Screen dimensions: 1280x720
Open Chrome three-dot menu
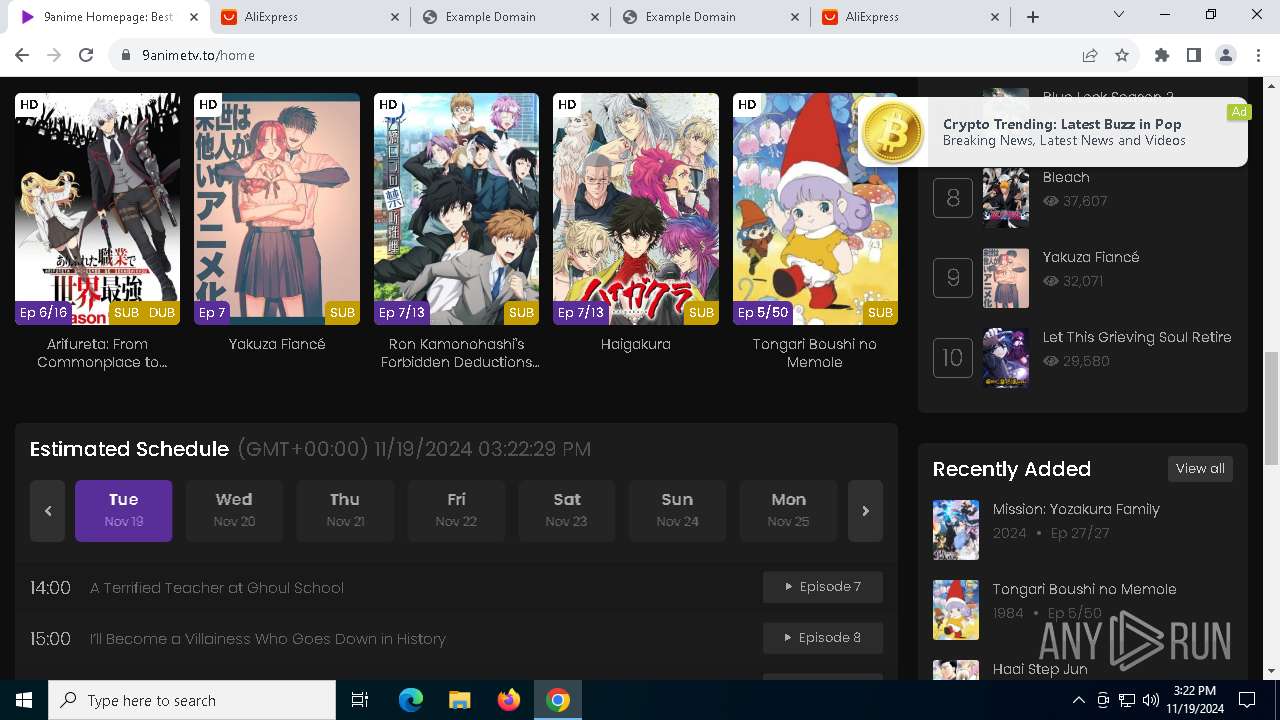tap(1257, 55)
